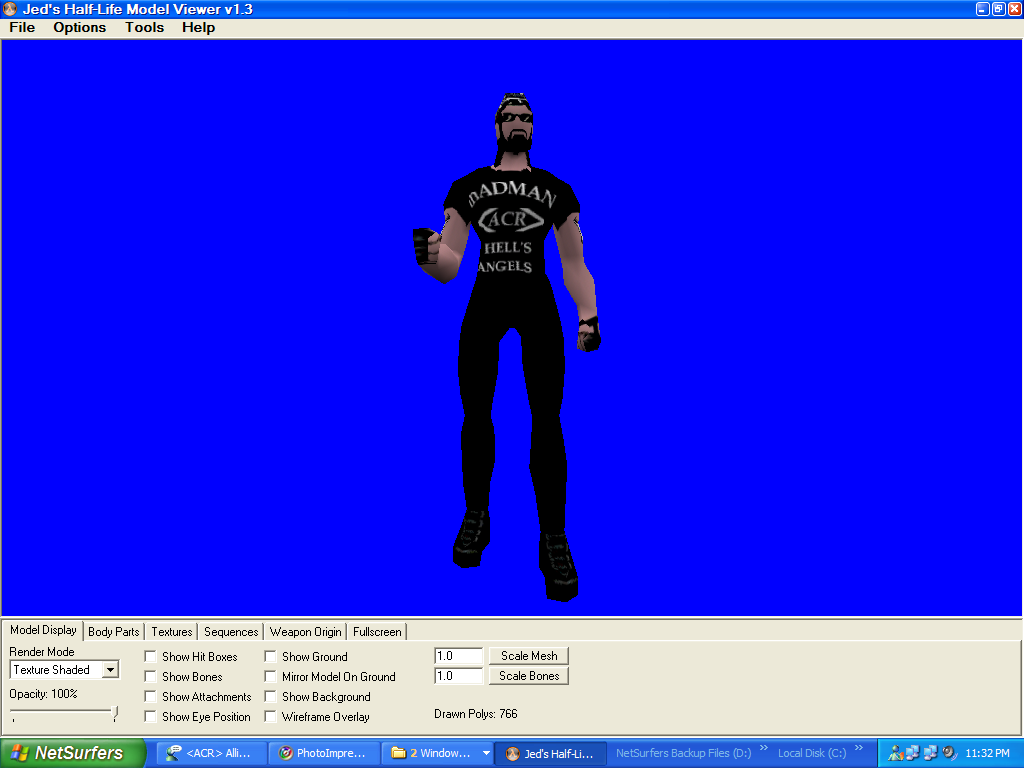Switch to the Weapon Origin tab

306,632
